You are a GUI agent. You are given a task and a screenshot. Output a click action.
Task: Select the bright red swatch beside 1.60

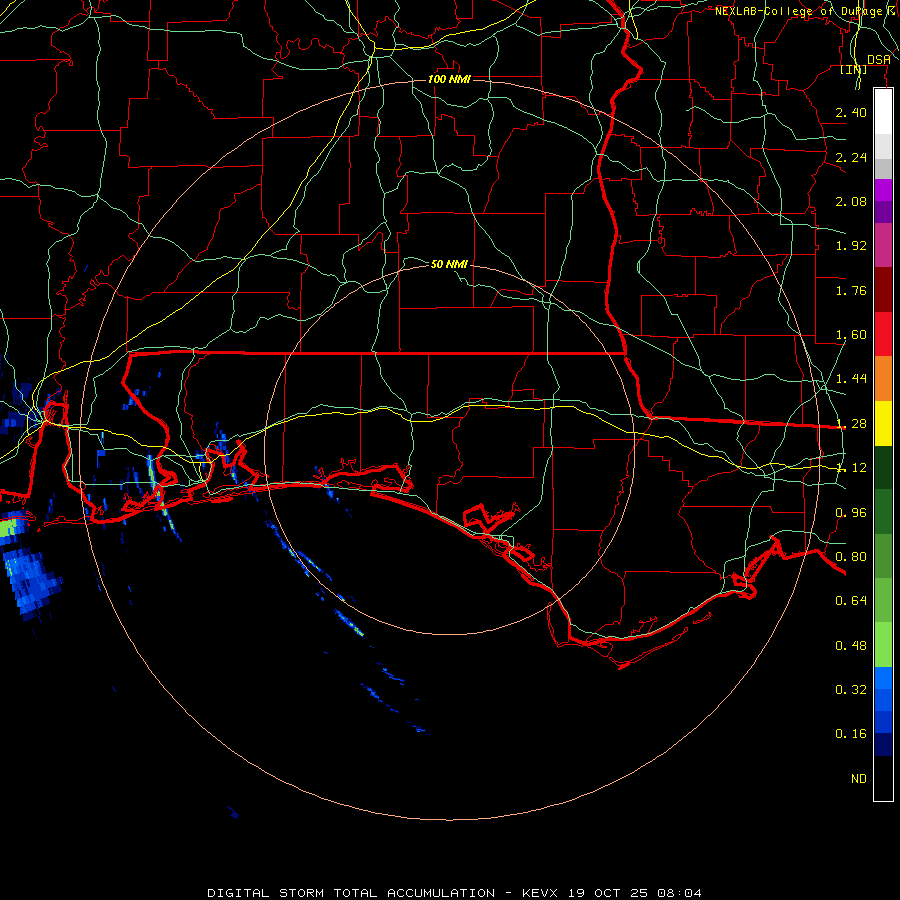[883, 334]
